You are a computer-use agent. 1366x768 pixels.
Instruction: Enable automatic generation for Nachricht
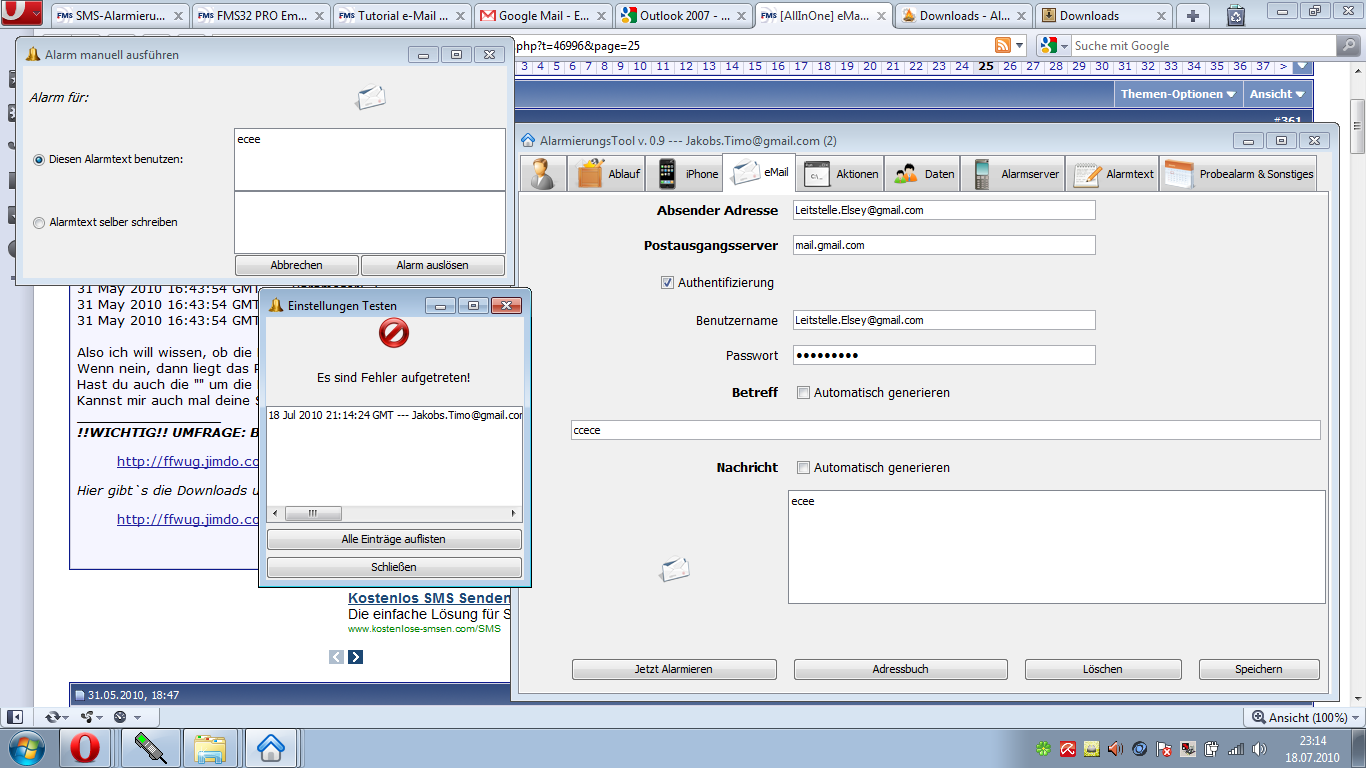pyautogui.click(x=803, y=468)
